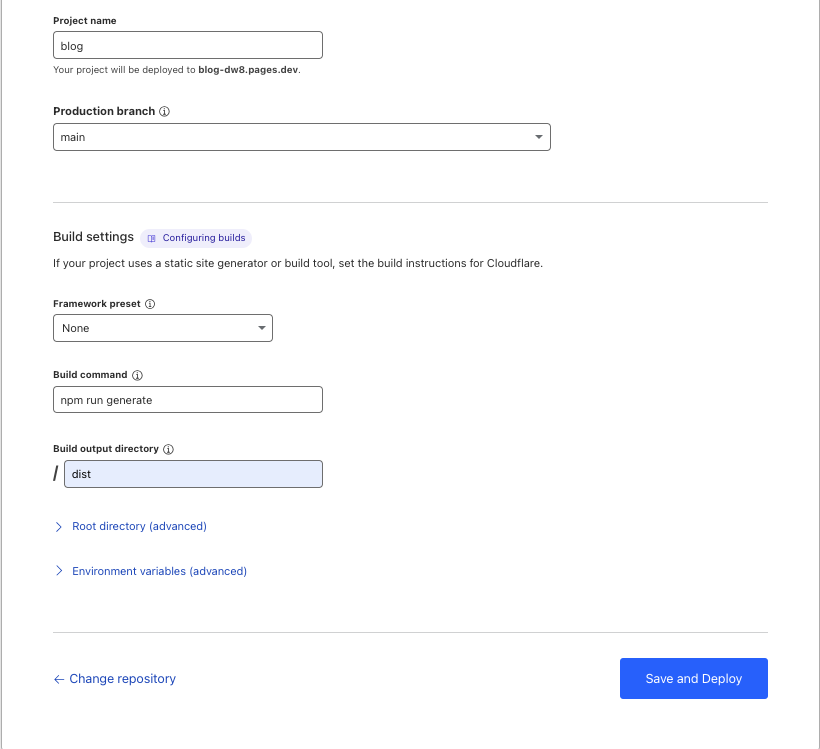Image resolution: width=820 pixels, height=749 pixels.
Task: Click the Build output directory info icon
Action: tap(166, 448)
